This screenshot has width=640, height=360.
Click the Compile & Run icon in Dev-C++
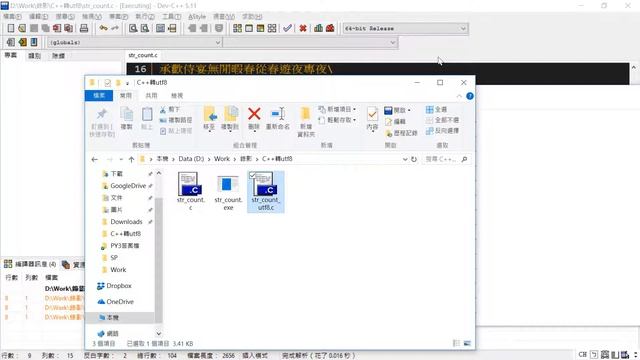click(260, 28)
